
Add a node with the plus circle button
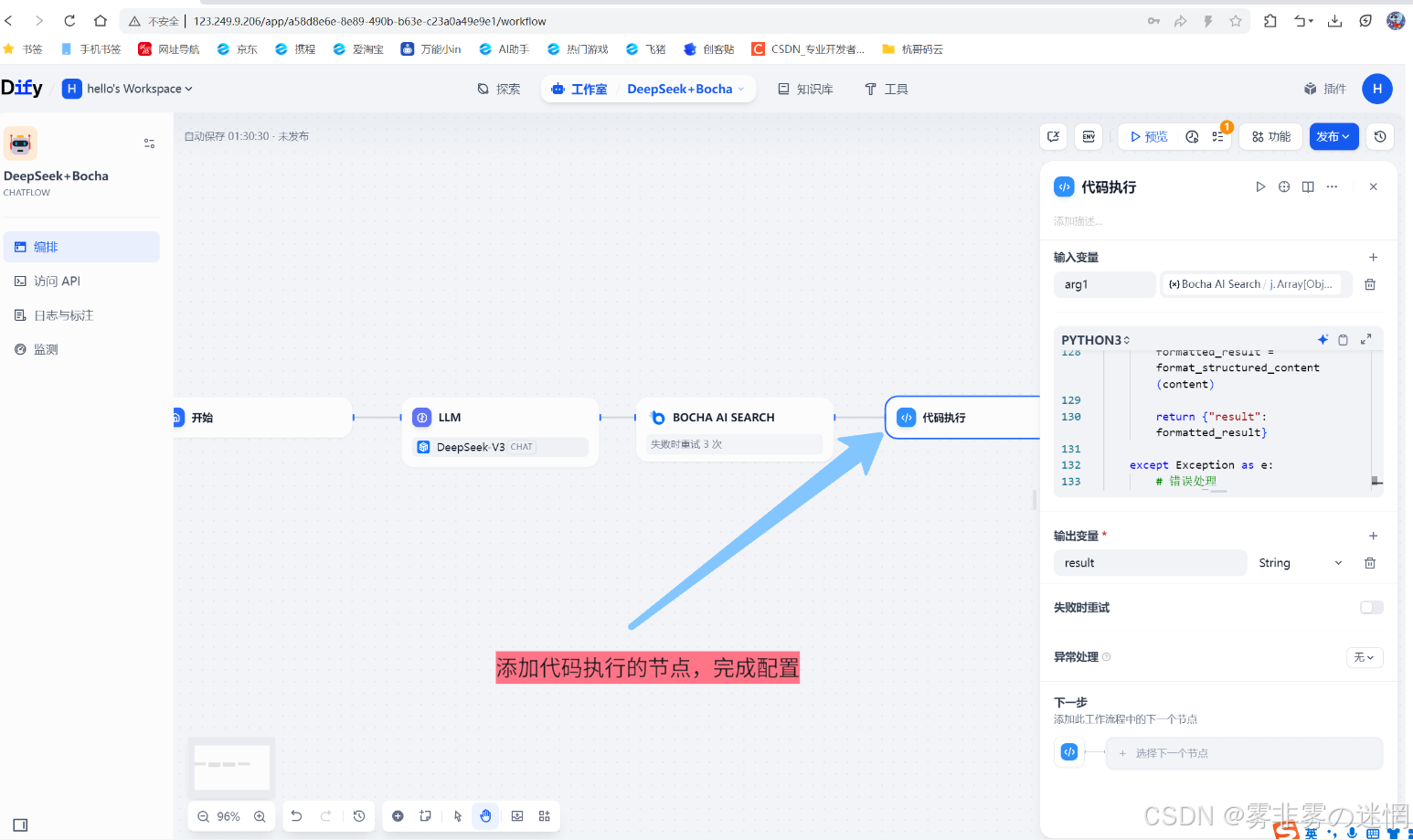click(398, 816)
